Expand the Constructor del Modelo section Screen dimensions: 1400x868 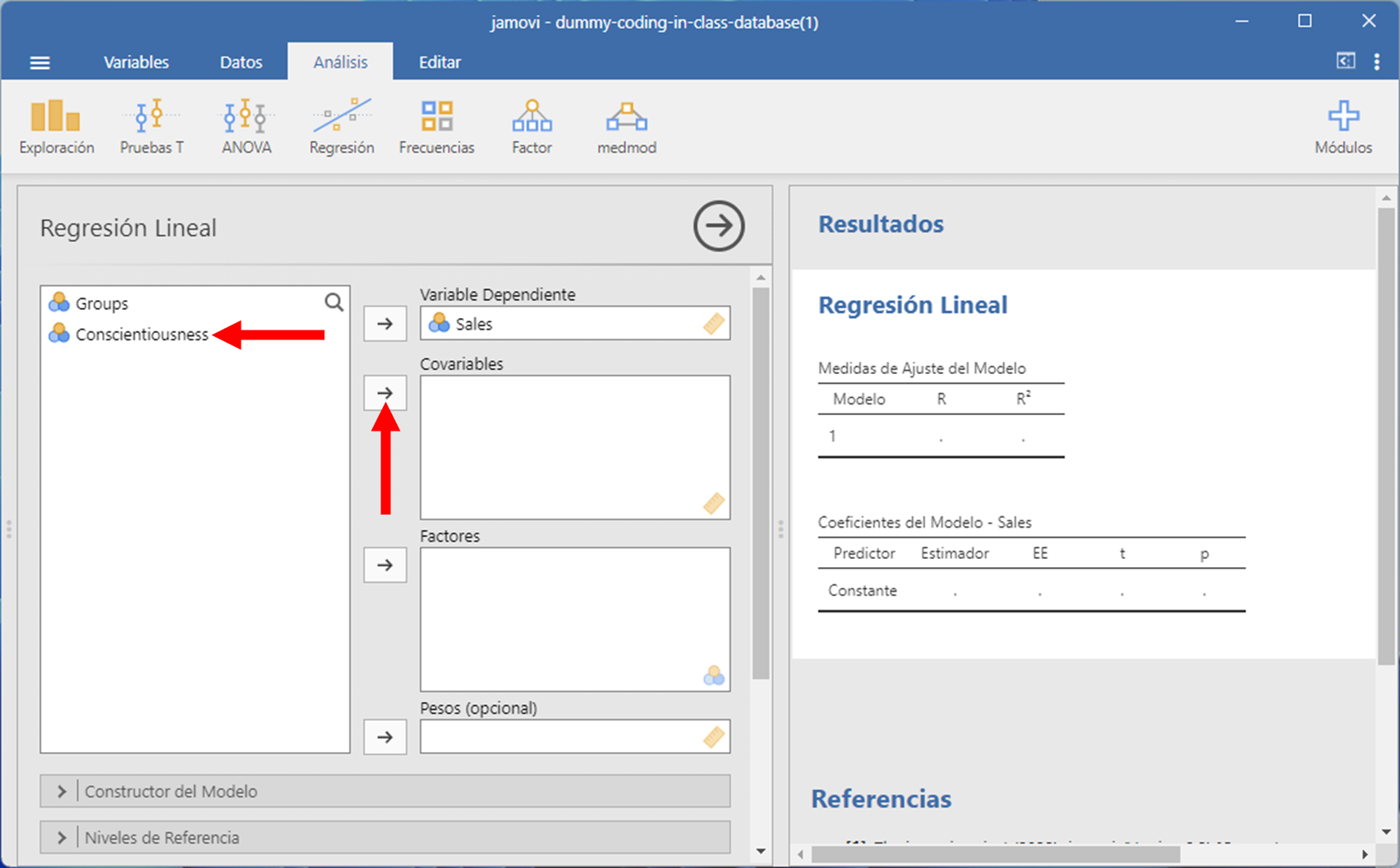click(x=385, y=791)
